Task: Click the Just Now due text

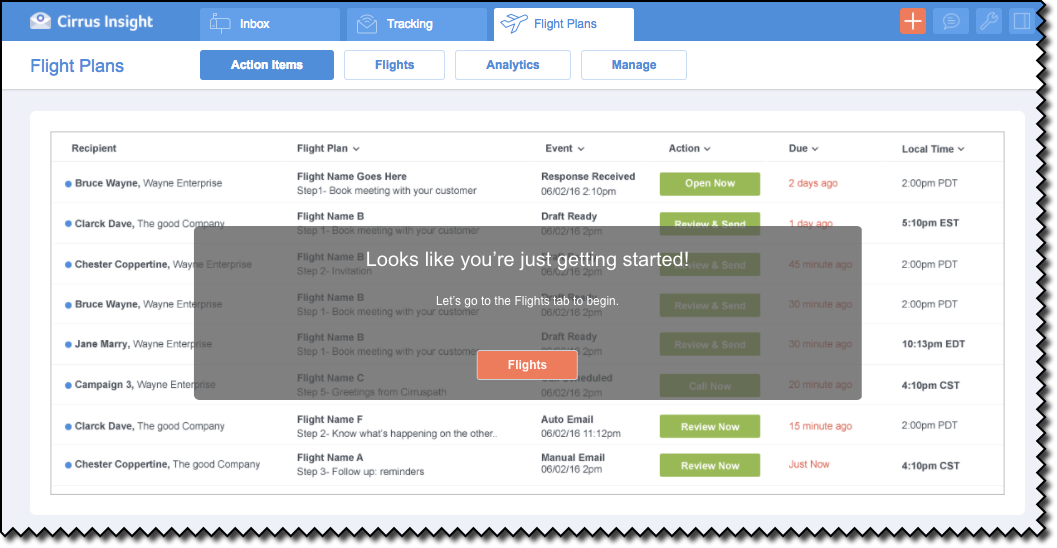Action: point(809,464)
